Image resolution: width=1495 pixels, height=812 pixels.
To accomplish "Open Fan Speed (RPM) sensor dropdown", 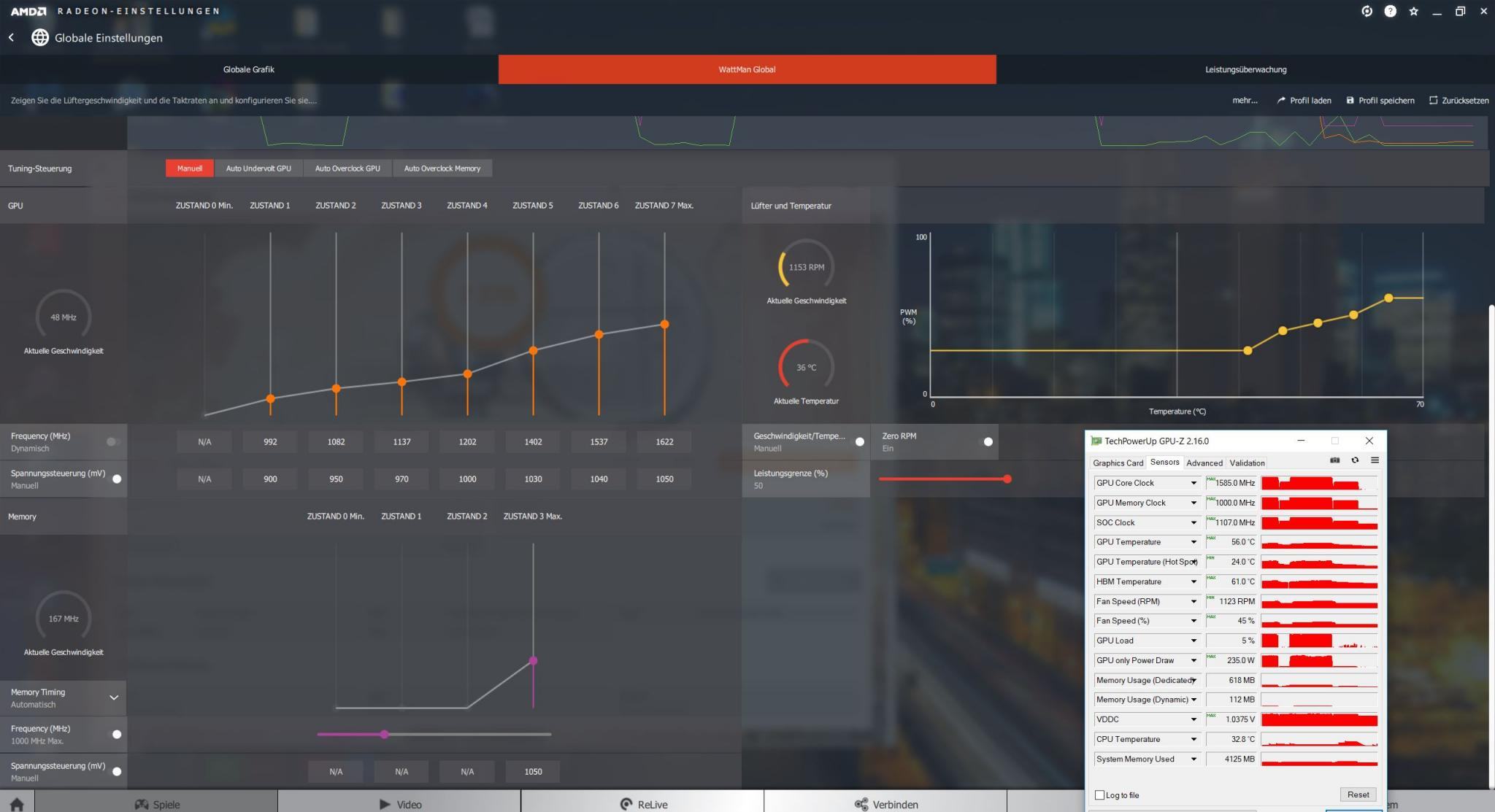I will 1194,602.
